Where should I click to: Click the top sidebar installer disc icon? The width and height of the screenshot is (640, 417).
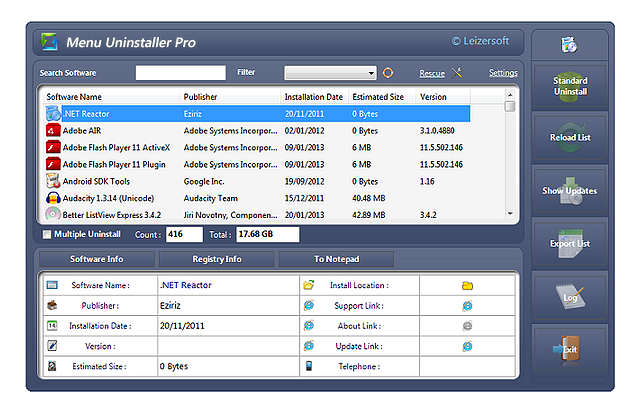coord(569,45)
